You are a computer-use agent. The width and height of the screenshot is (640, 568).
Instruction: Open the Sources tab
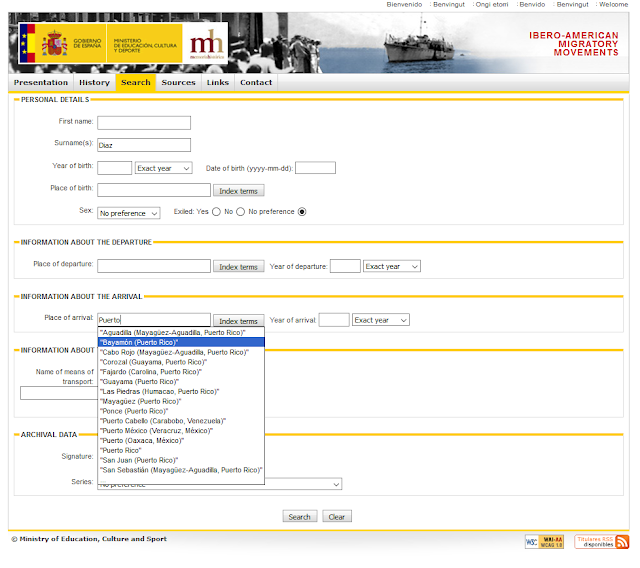click(x=178, y=83)
